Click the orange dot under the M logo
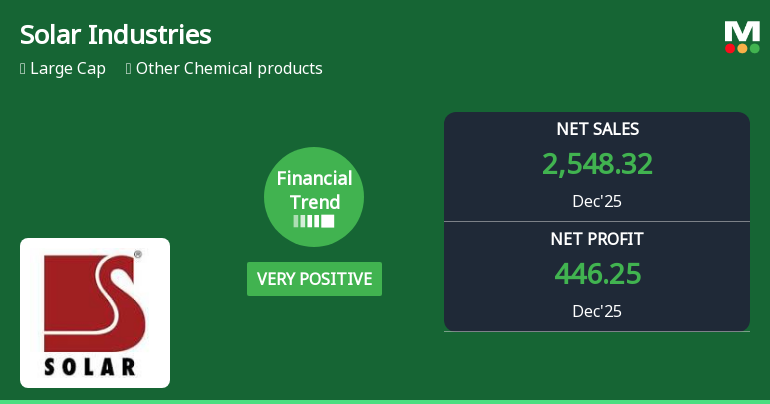Viewport: 770px width, 404px height. pyautogui.click(x=742, y=48)
